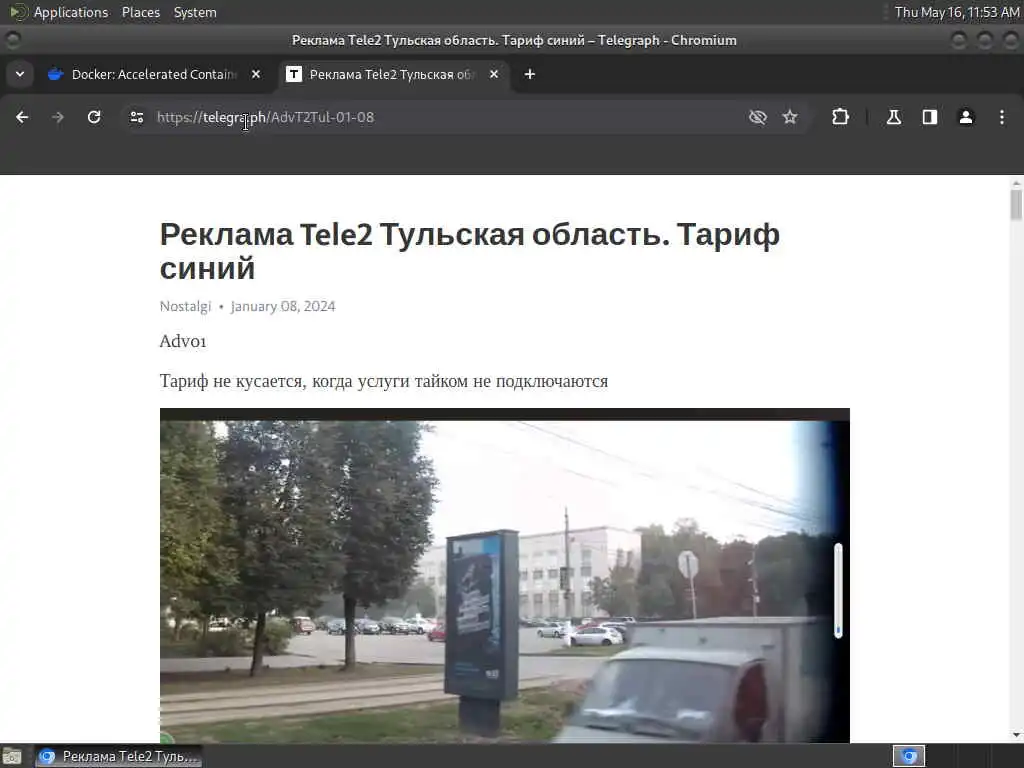Click the page vertical scrollbar thumb
This screenshot has width=1024, height=768.
tap(1016, 204)
